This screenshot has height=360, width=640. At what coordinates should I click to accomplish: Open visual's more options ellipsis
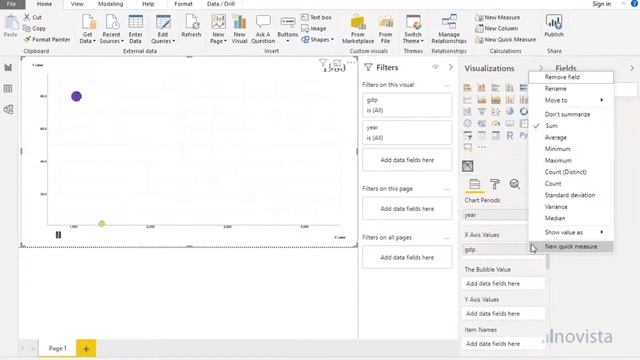click(x=351, y=63)
